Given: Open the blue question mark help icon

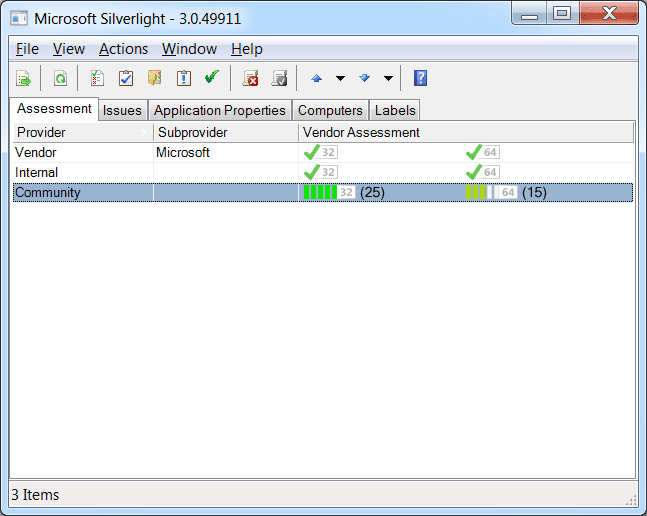Looking at the screenshot, I should point(420,78).
